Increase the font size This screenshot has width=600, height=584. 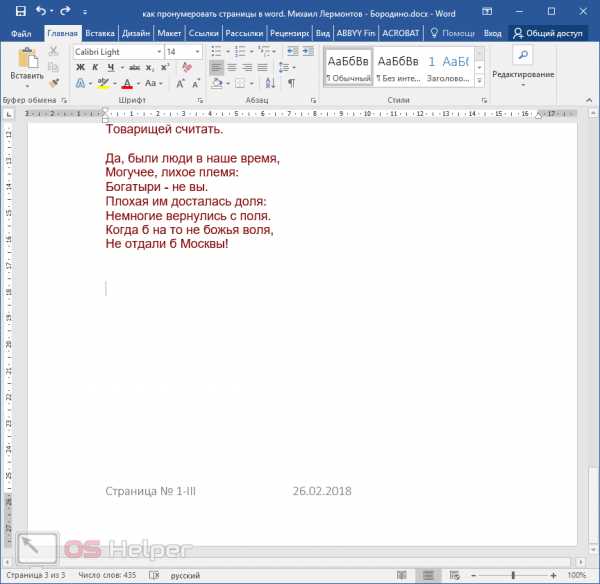coord(180,83)
